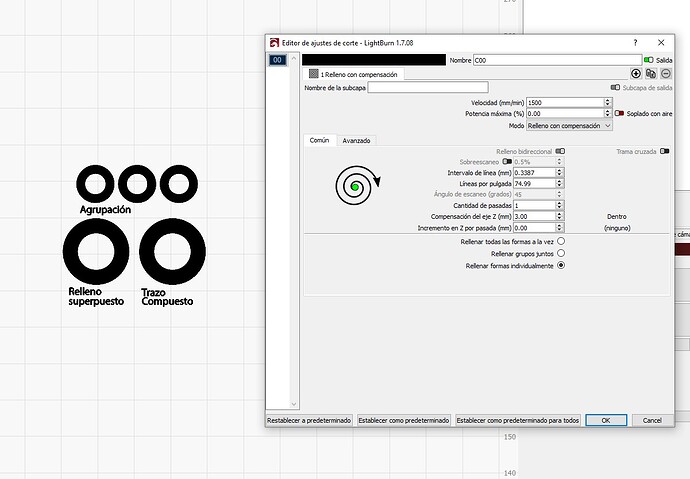The height and width of the screenshot is (479, 690).
Task: Click the Nombre de la subcapa field
Action: click(428, 88)
